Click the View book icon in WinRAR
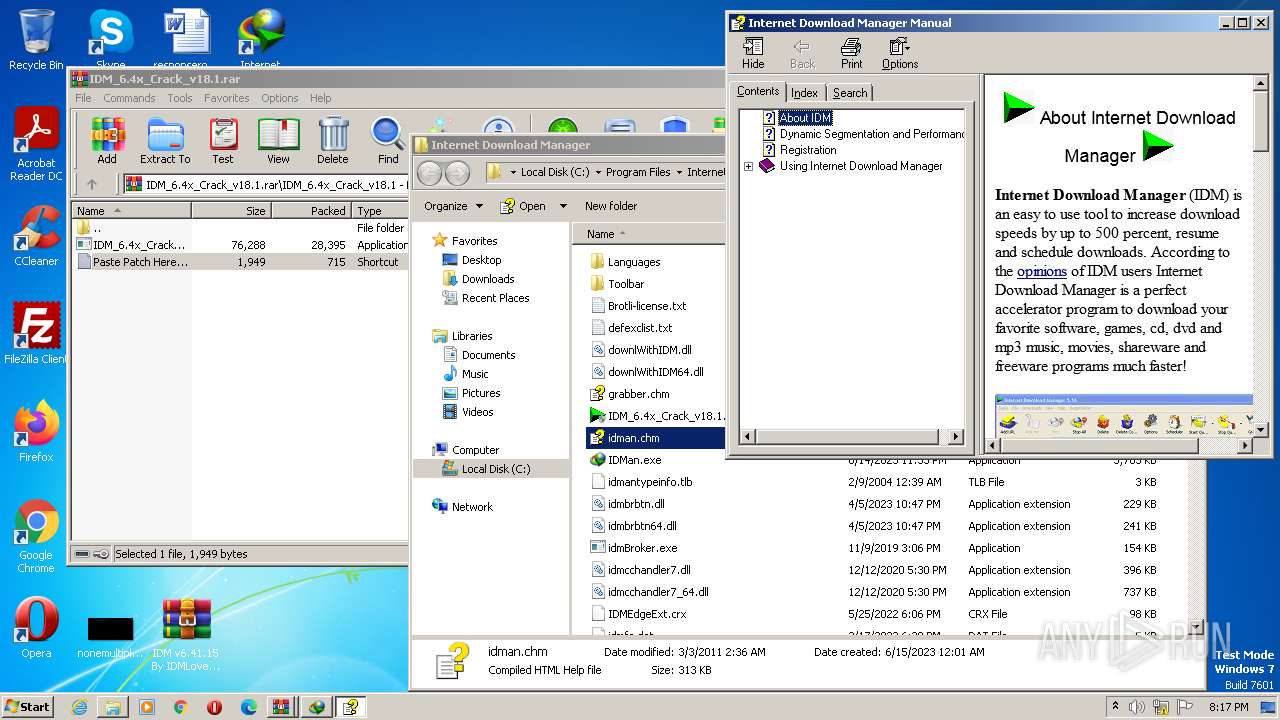 [x=278, y=140]
